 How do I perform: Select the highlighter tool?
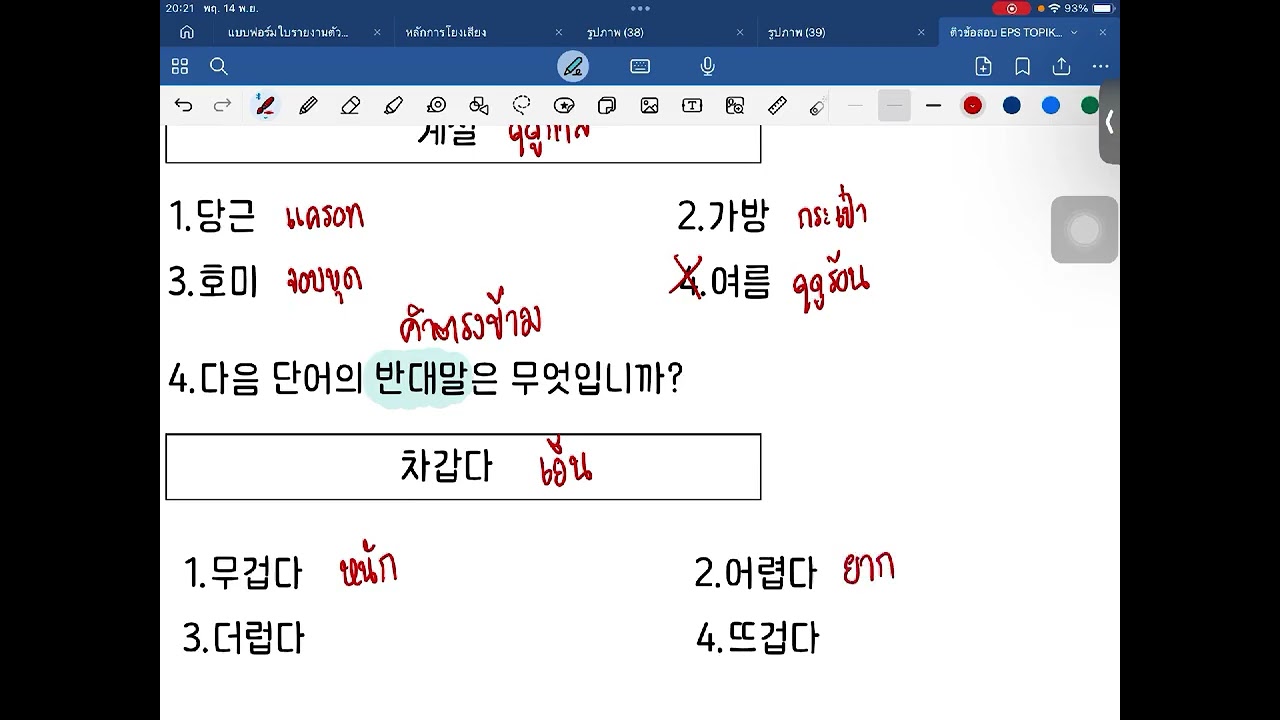393,105
